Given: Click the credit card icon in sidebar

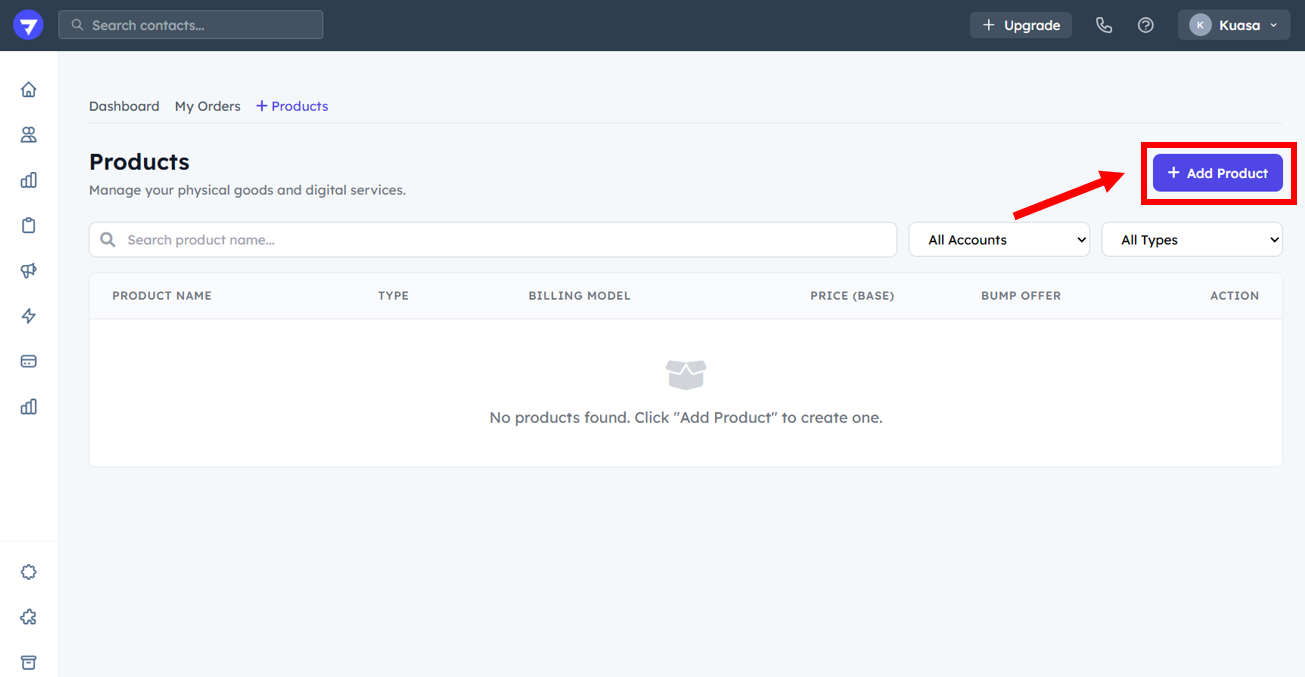Looking at the screenshot, I should (29, 361).
